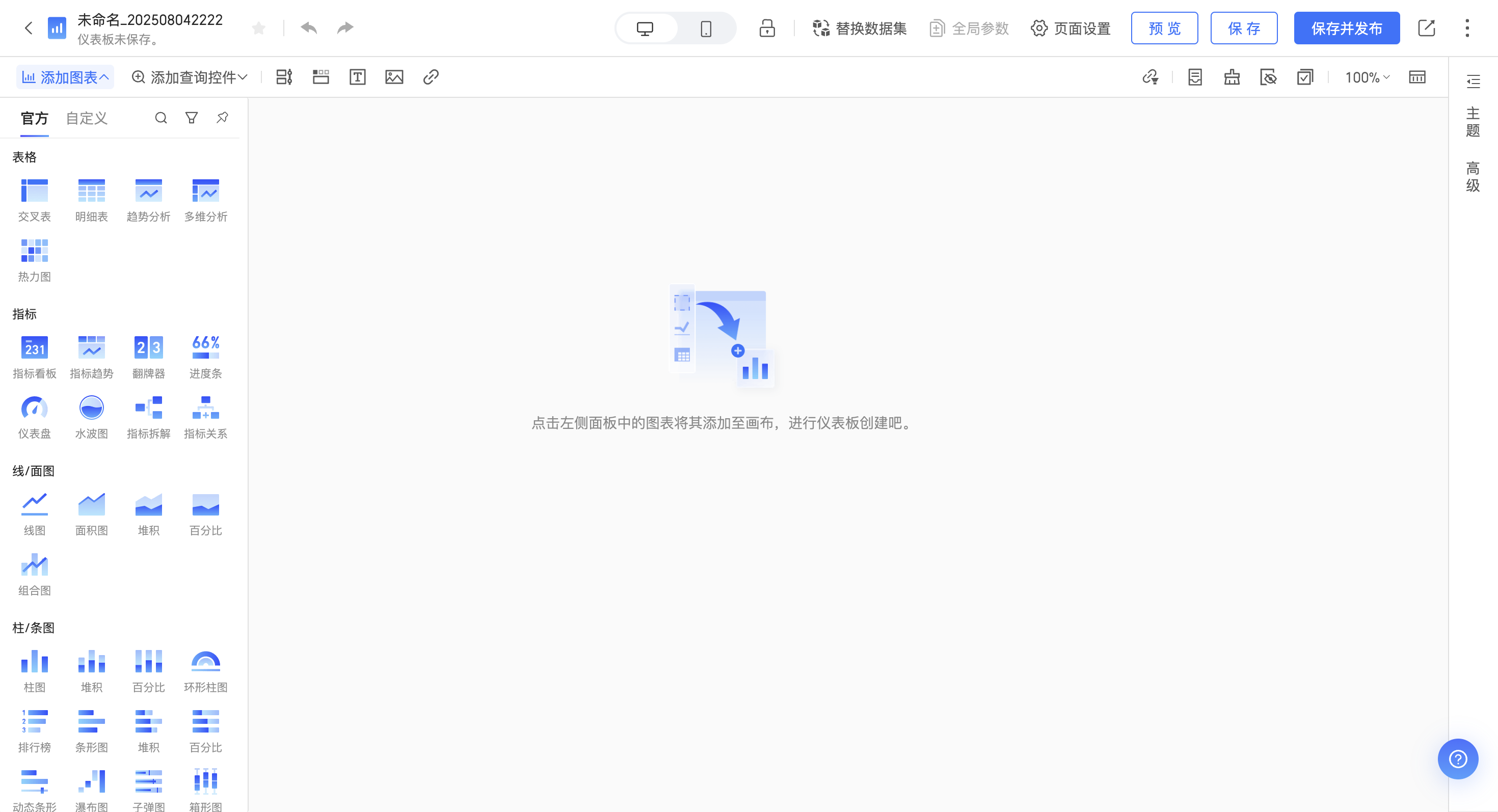The width and height of the screenshot is (1498, 812).
Task: Switch canvas to mobile preview mode
Action: coord(705,28)
